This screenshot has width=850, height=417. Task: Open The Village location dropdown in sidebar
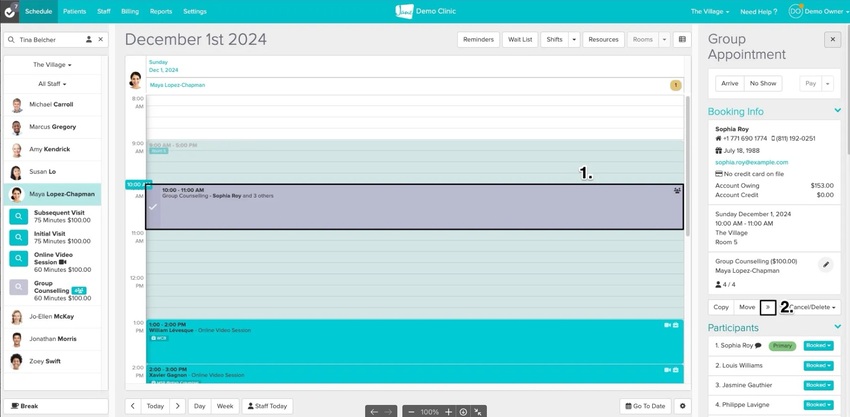point(52,65)
